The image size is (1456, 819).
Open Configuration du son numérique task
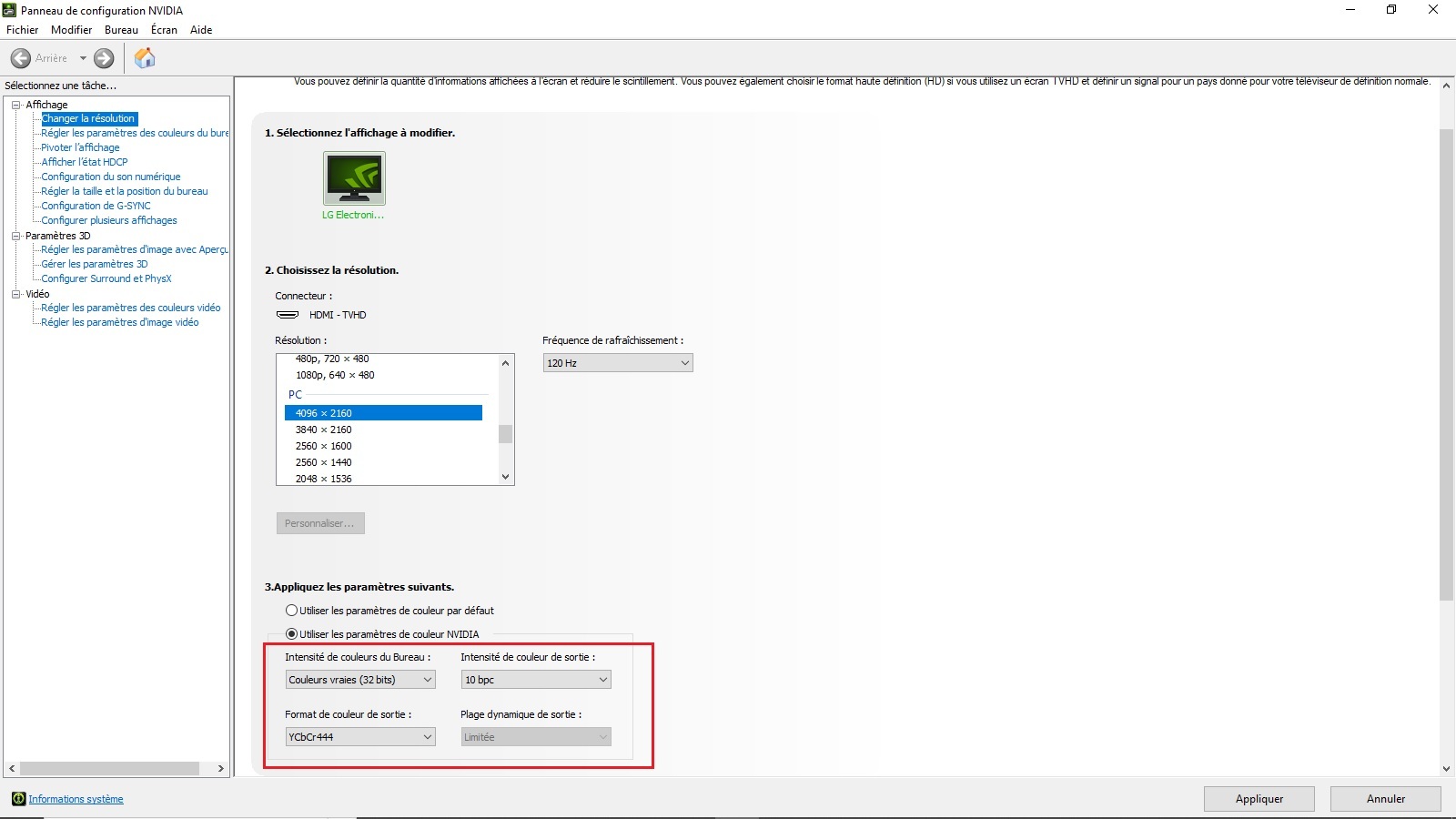point(111,177)
